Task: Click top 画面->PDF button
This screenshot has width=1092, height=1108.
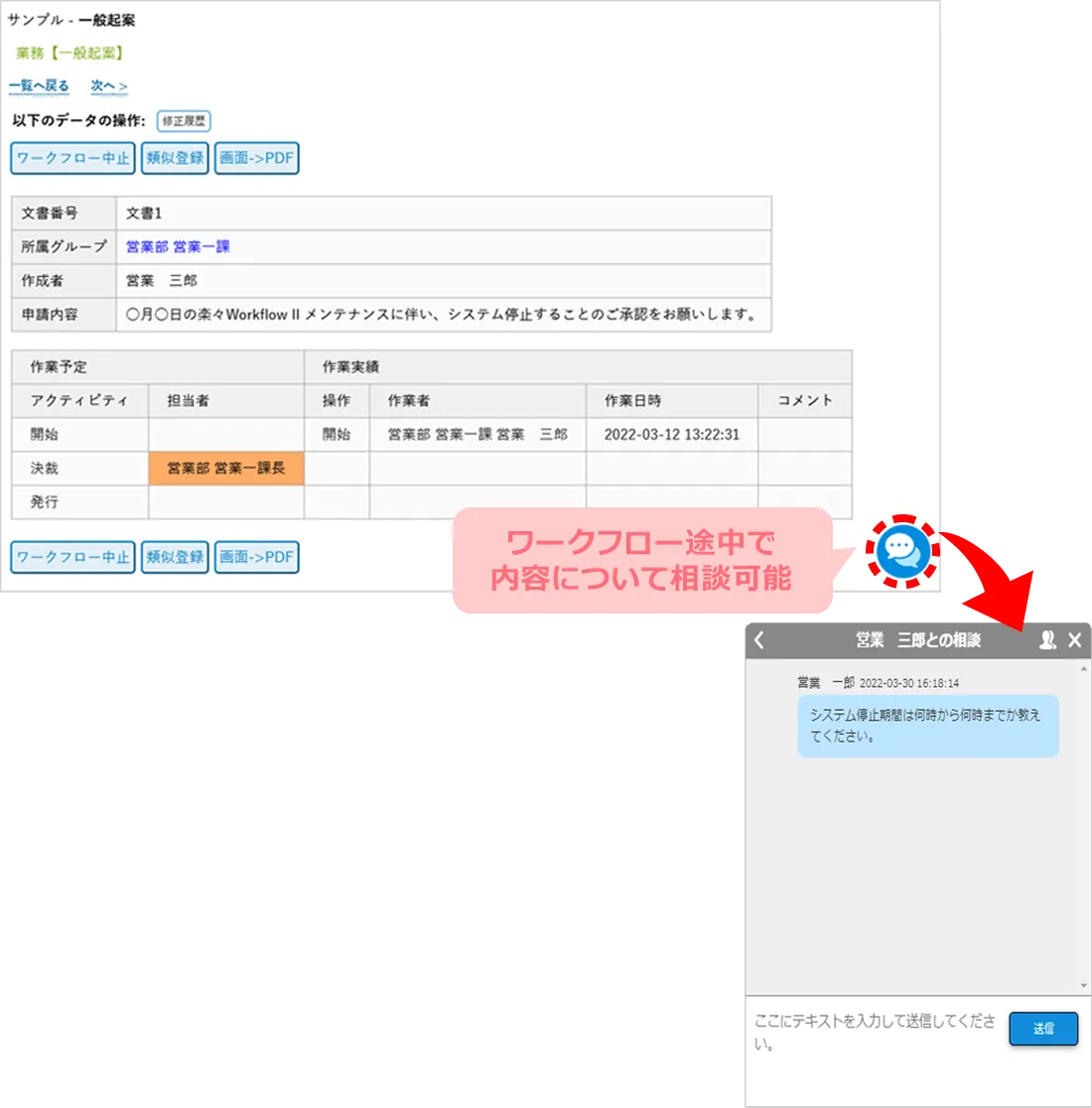Action: pos(256,158)
